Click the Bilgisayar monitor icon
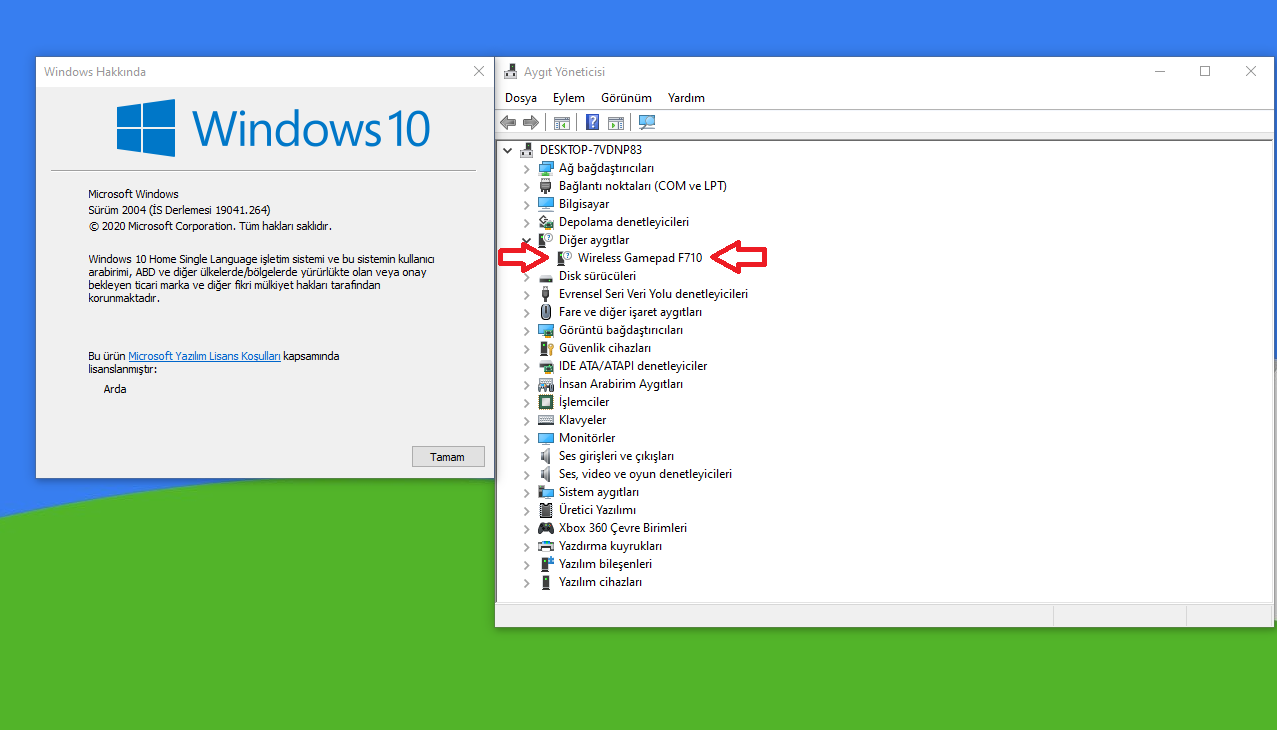The image size is (1277, 730). (546, 204)
